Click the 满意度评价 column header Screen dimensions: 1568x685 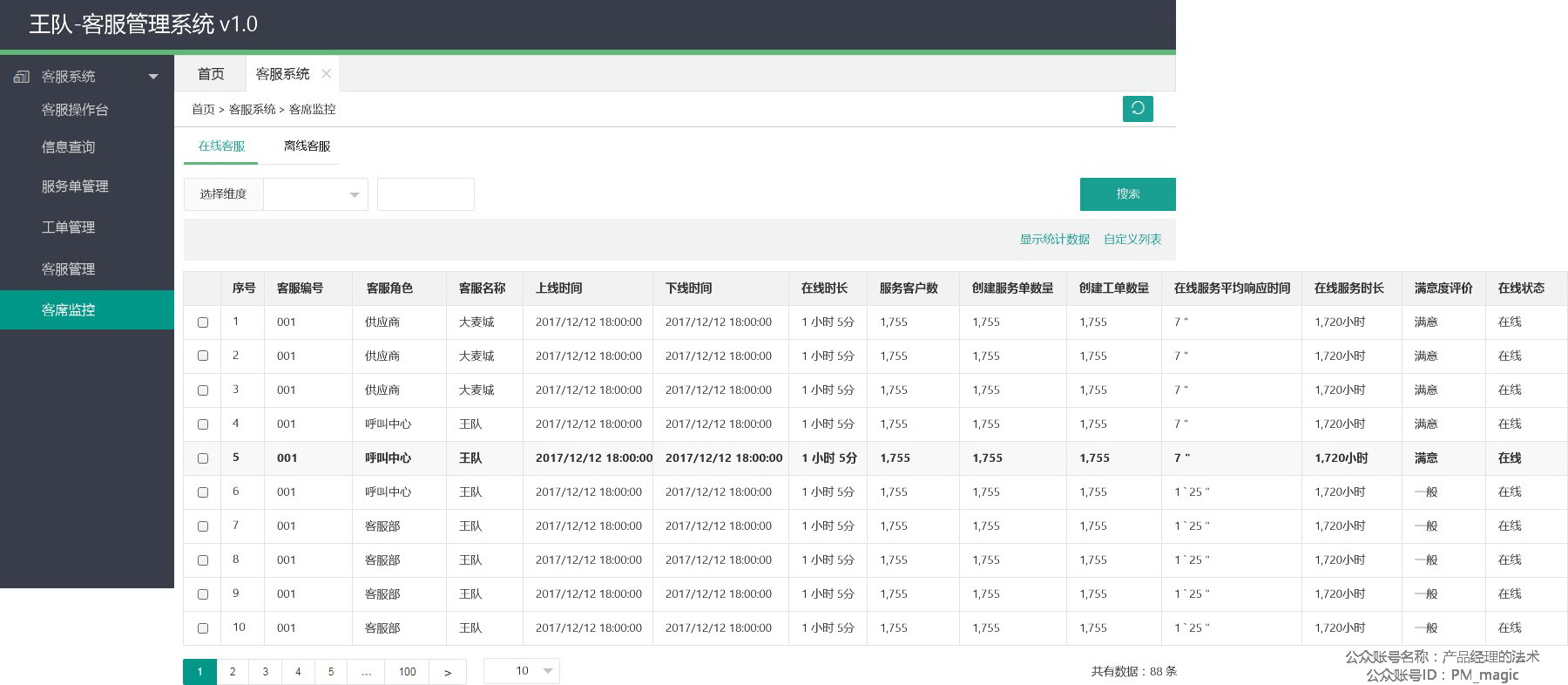[1443, 288]
